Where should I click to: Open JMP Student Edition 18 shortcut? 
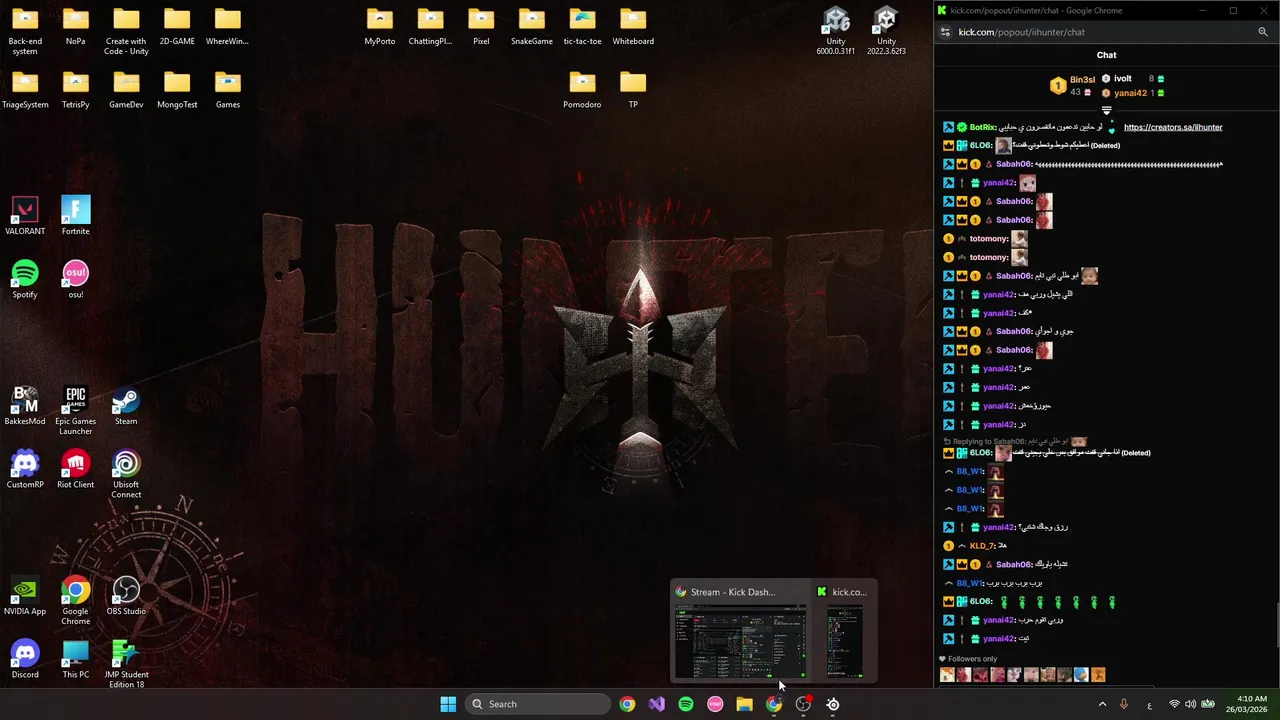pyautogui.click(x=126, y=664)
